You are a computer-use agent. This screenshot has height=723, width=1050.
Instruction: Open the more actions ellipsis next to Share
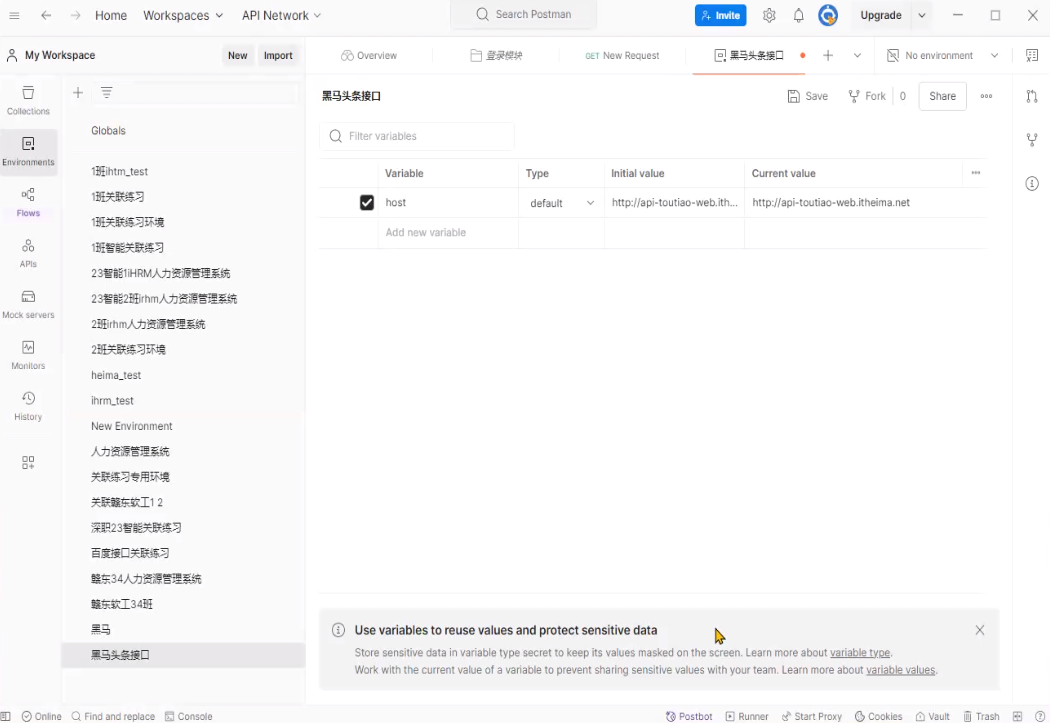pos(986,96)
